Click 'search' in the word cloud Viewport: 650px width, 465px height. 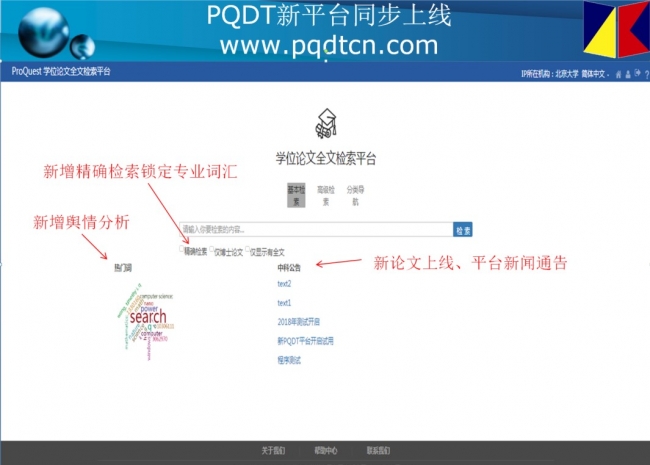pyautogui.click(x=148, y=317)
